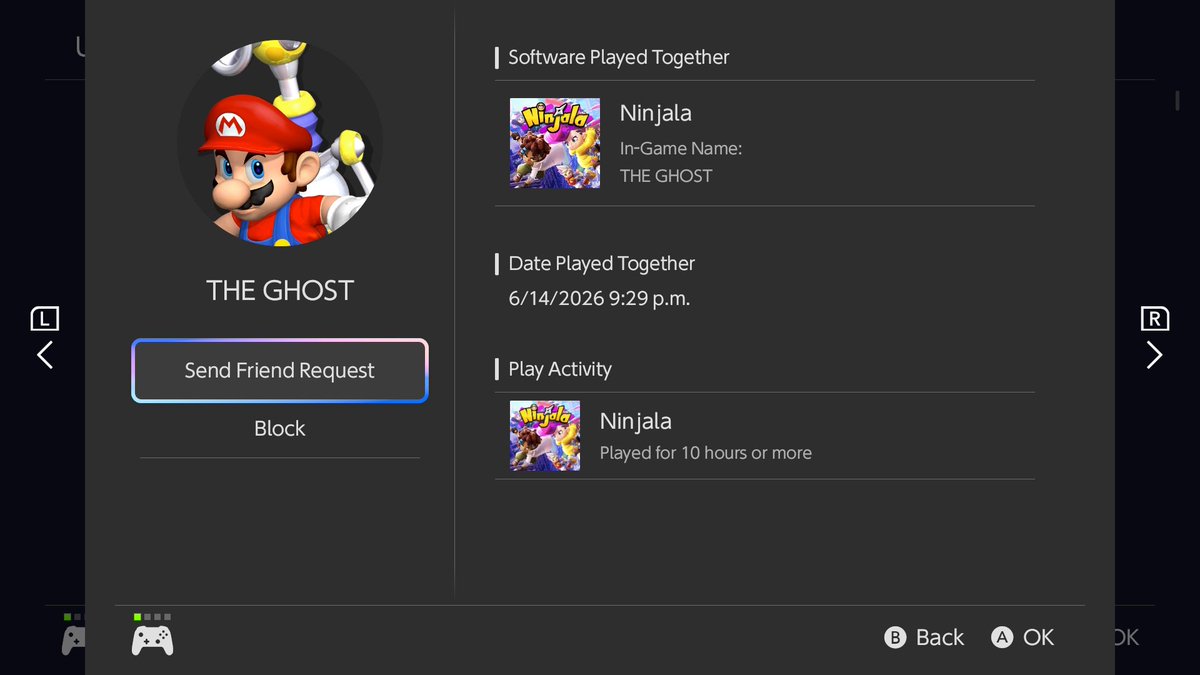Image resolution: width=1200 pixels, height=675 pixels.
Task: Click the Send Friend Request button
Action: pos(280,371)
